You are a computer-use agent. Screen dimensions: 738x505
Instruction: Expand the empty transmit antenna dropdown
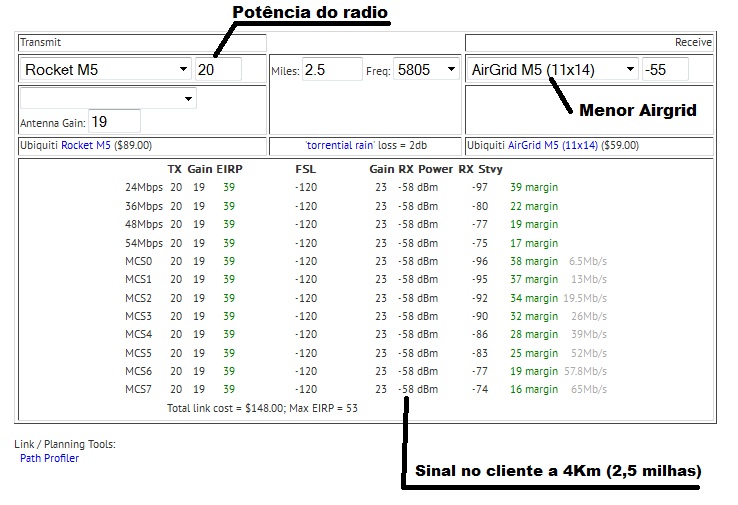108,98
